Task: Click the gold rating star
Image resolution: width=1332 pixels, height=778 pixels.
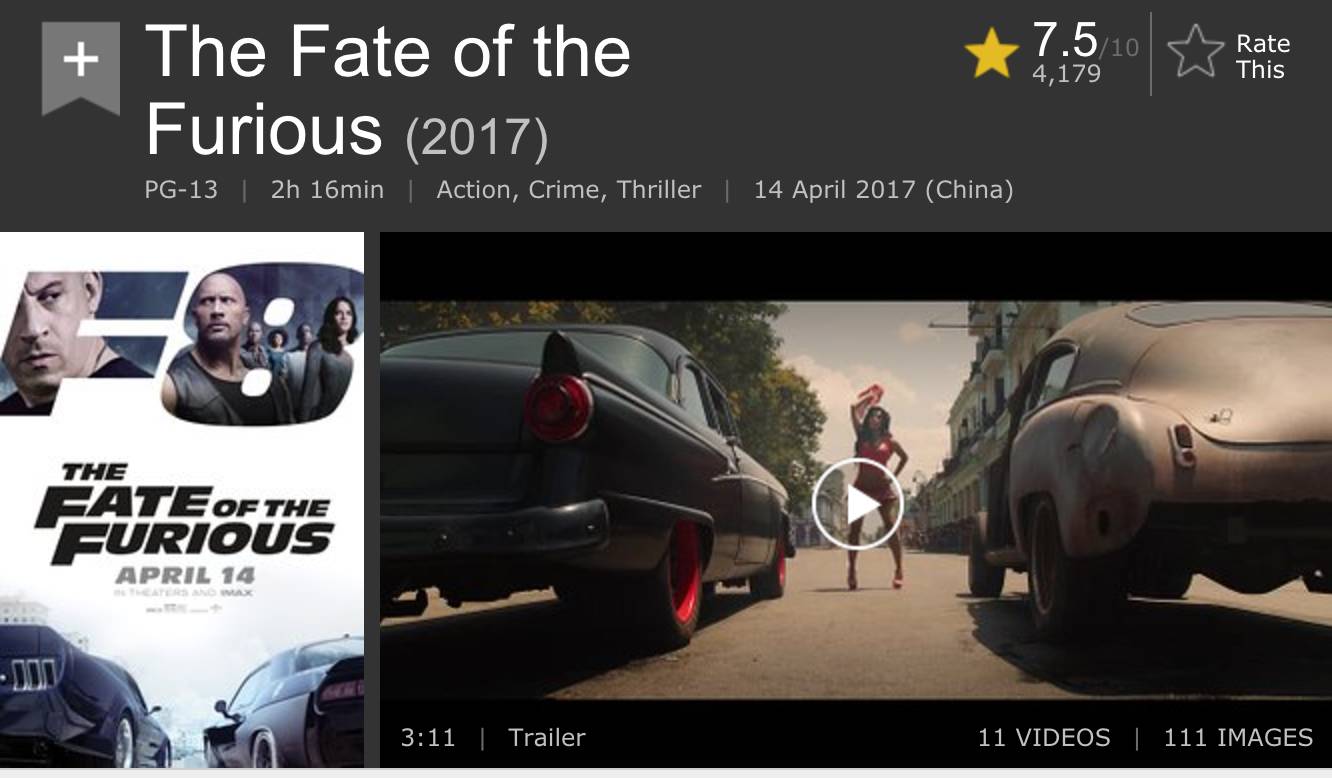Action: tap(991, 53)
